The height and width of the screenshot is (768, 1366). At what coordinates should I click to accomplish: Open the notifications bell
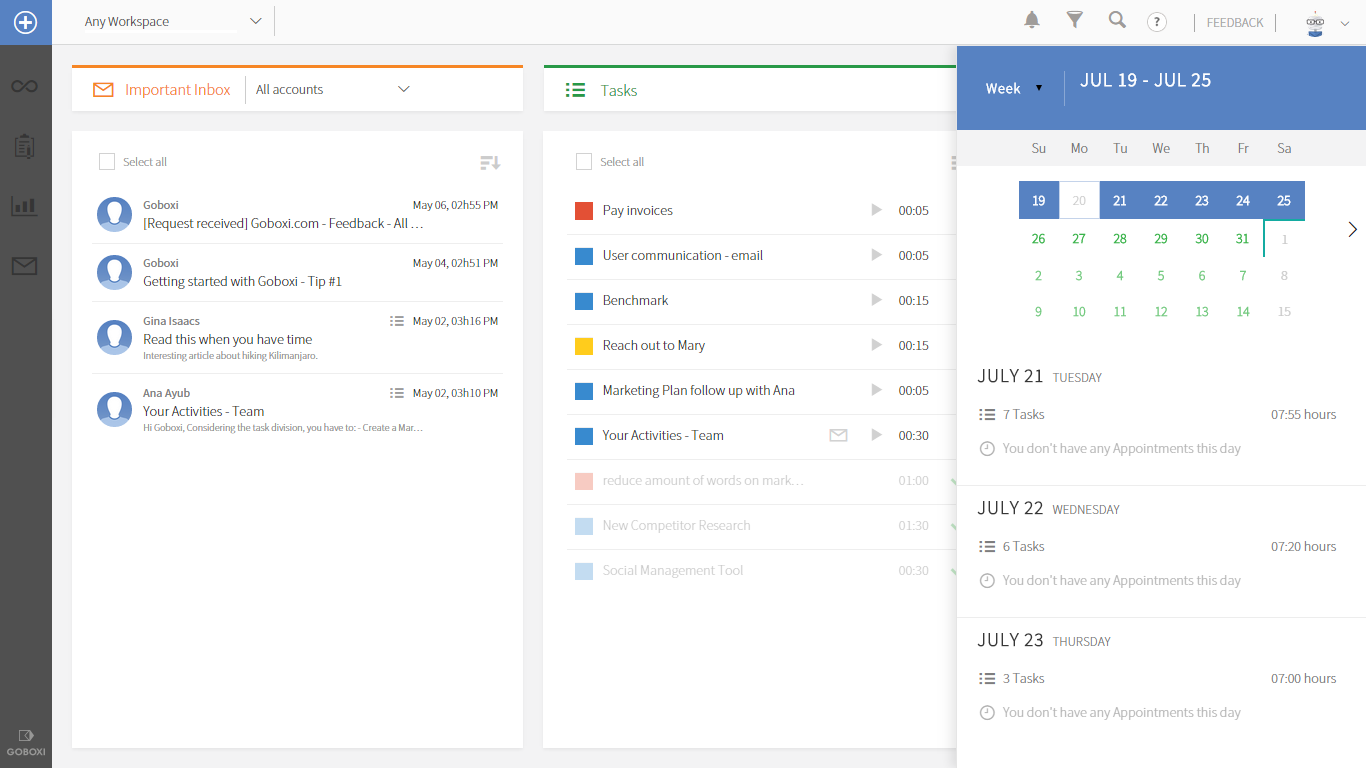(1032, 20)
